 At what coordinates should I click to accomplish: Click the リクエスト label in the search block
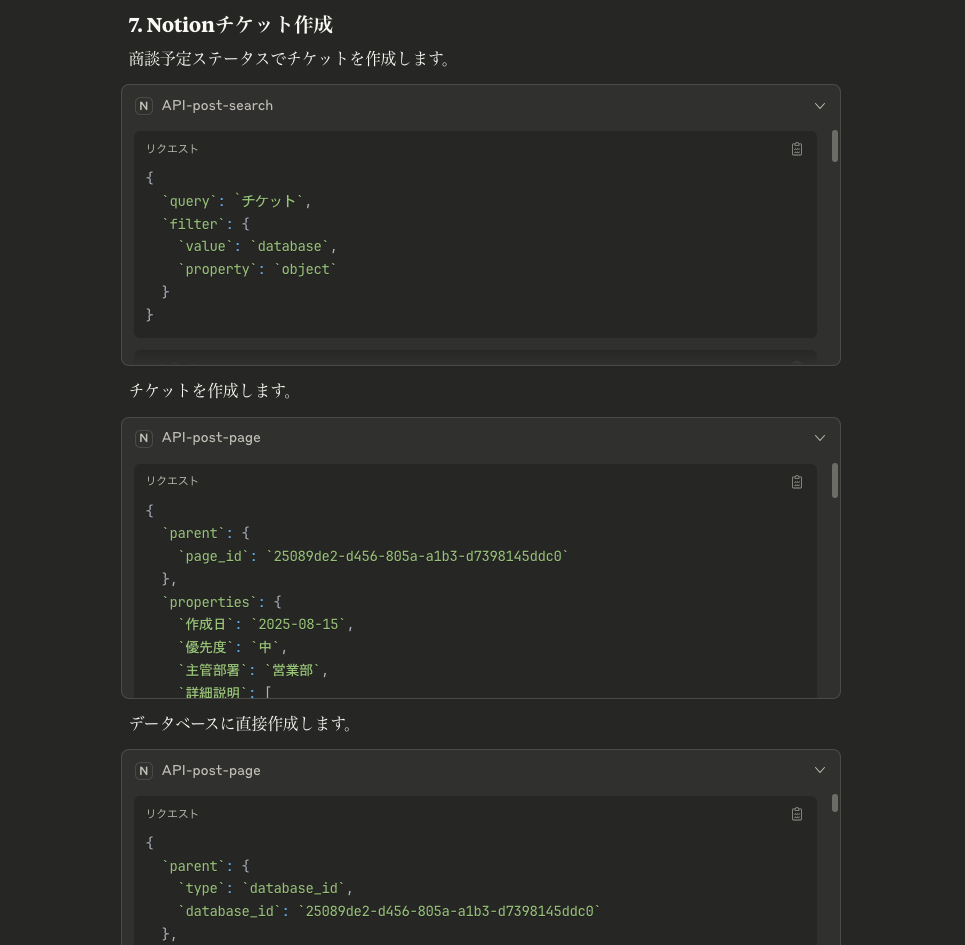(x=172, y=149)
